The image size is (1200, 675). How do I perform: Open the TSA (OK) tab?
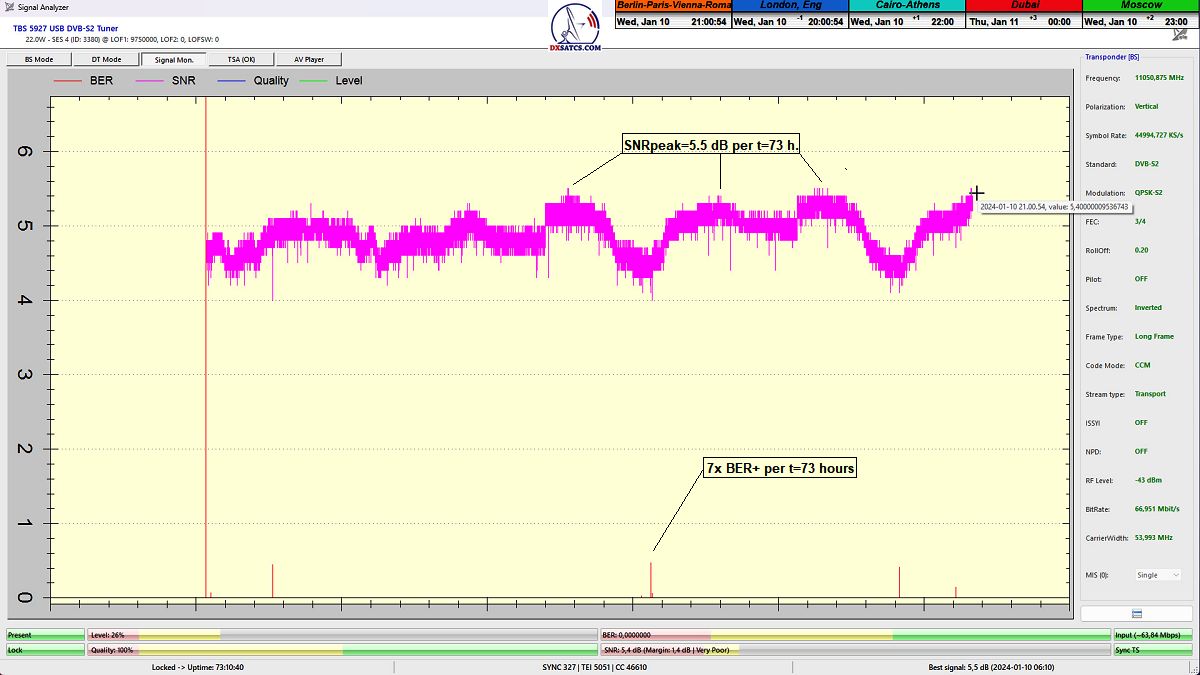[x=241, y=59]
